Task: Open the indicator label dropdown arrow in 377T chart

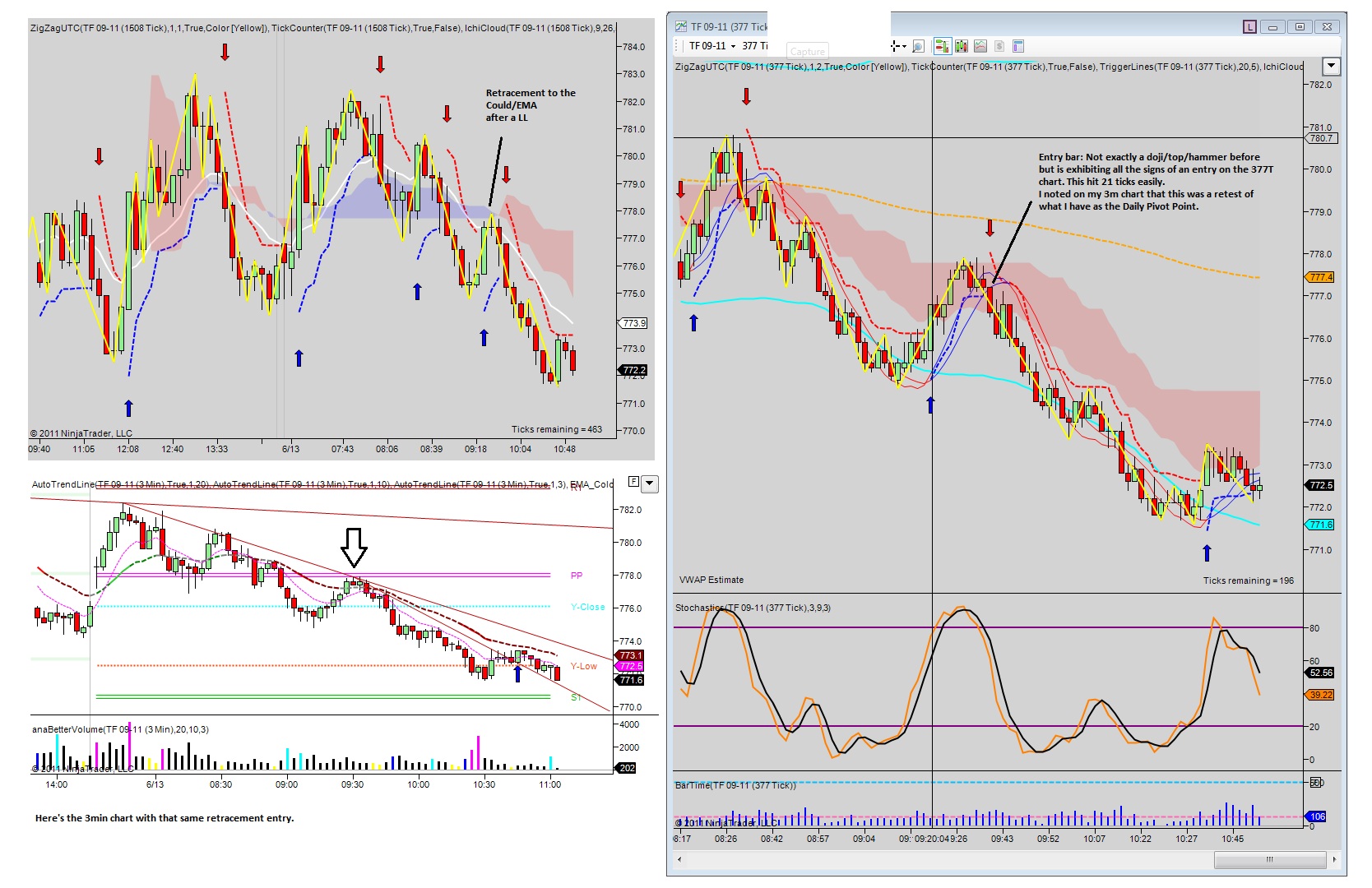Action: (1331, 66)
